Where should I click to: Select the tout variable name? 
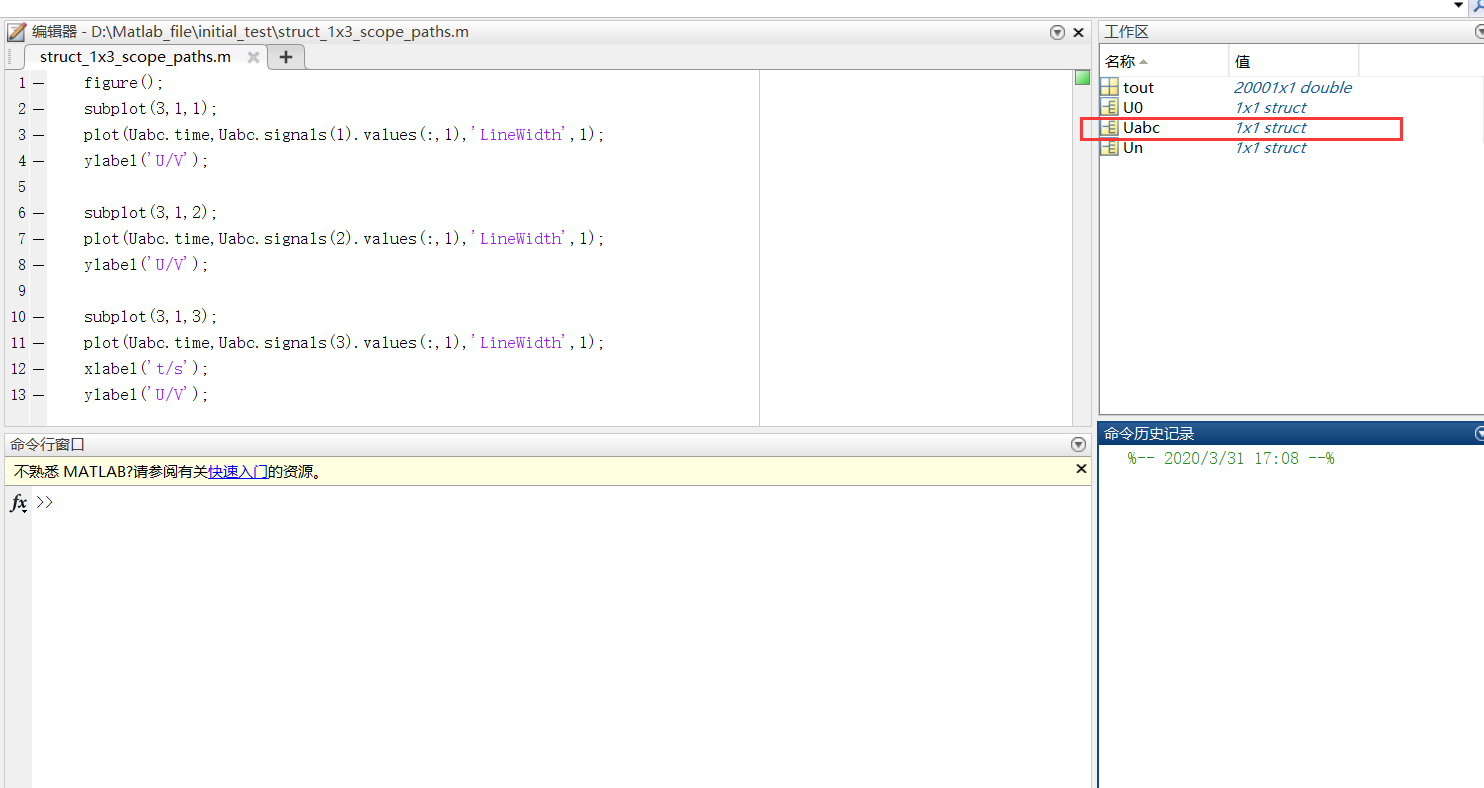1138,88
